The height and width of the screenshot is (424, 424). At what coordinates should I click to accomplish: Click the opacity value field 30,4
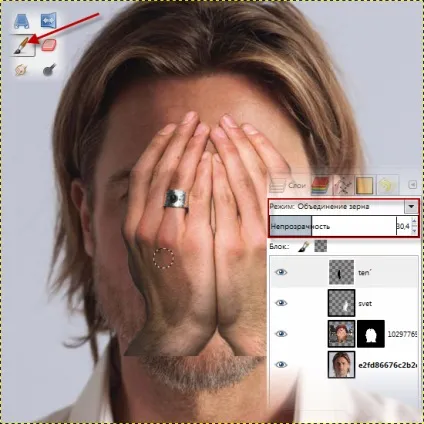click(x=403, y=226)
